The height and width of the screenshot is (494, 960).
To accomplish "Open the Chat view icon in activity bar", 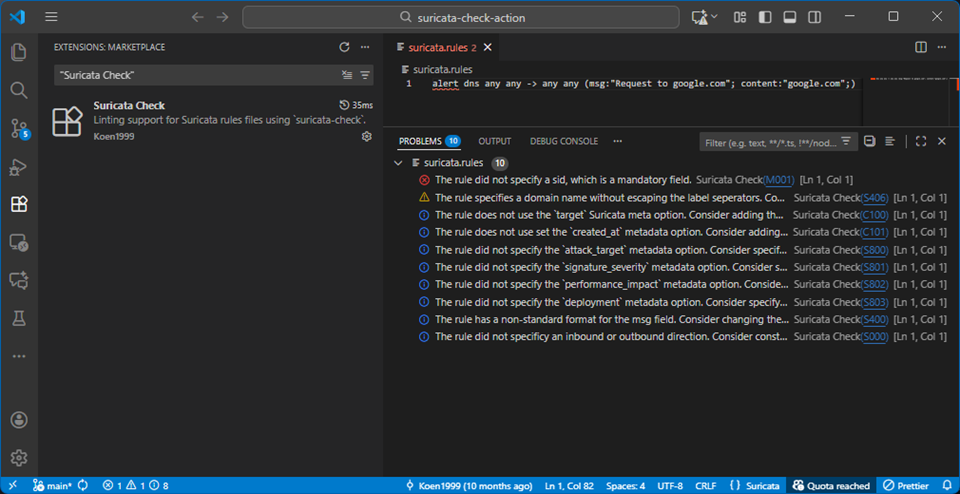I will [19, 280].
